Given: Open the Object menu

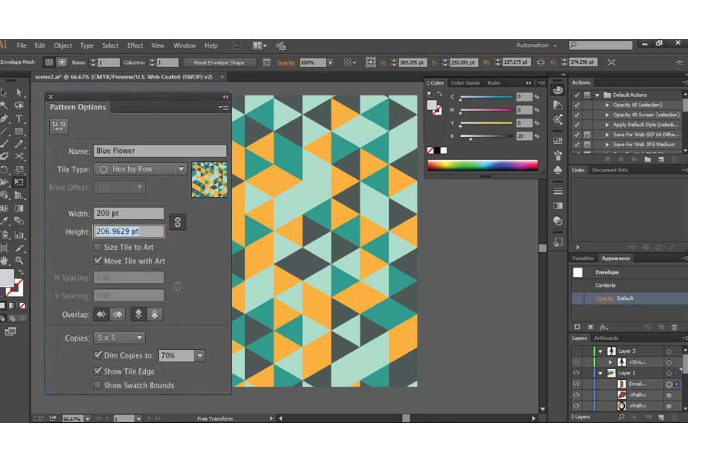Looking at the screenshot, I should coord(62,45).
